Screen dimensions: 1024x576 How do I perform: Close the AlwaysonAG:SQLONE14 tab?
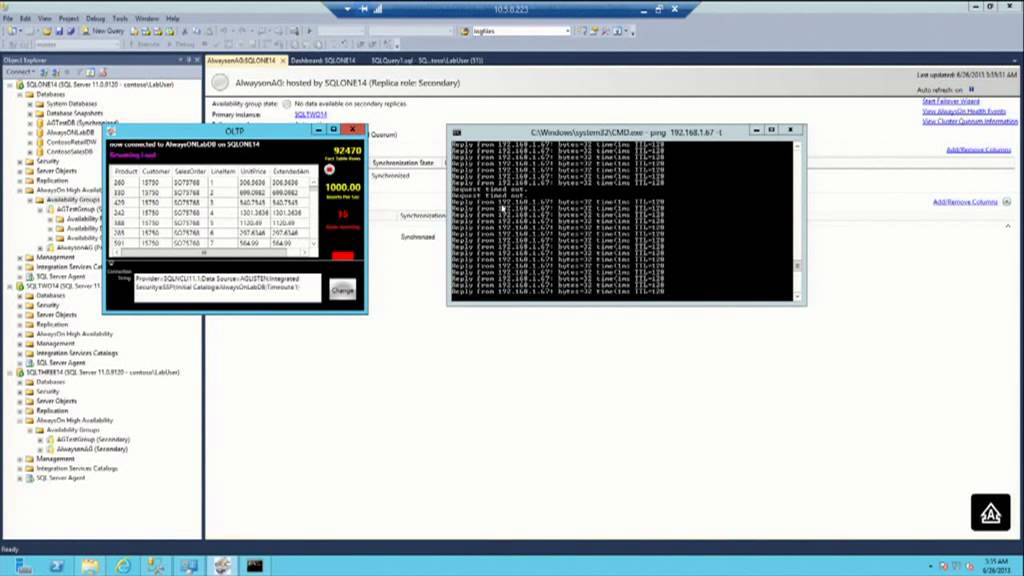[x=283, y=60]
